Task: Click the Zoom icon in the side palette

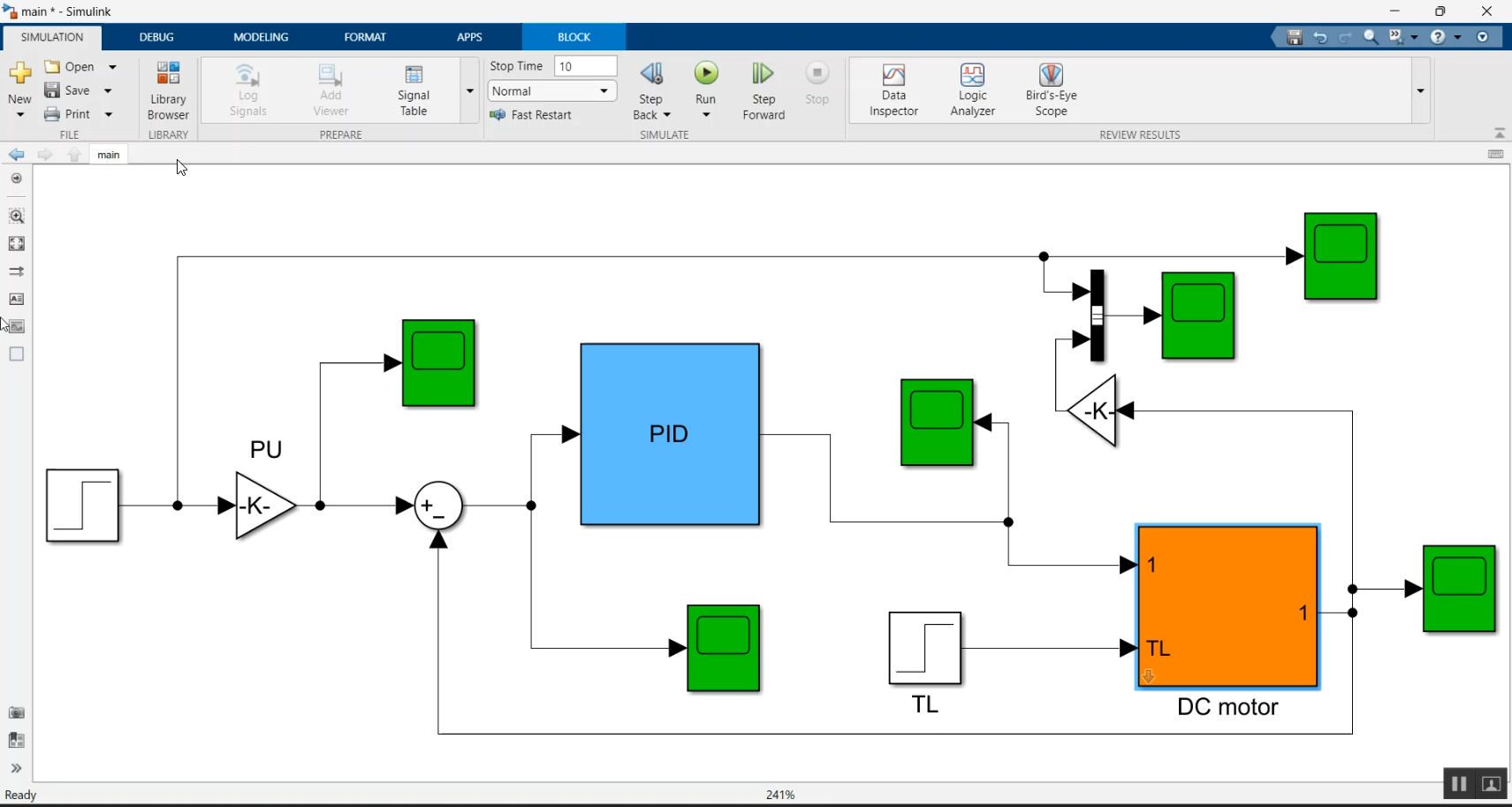Action: (x=16, y=216)
